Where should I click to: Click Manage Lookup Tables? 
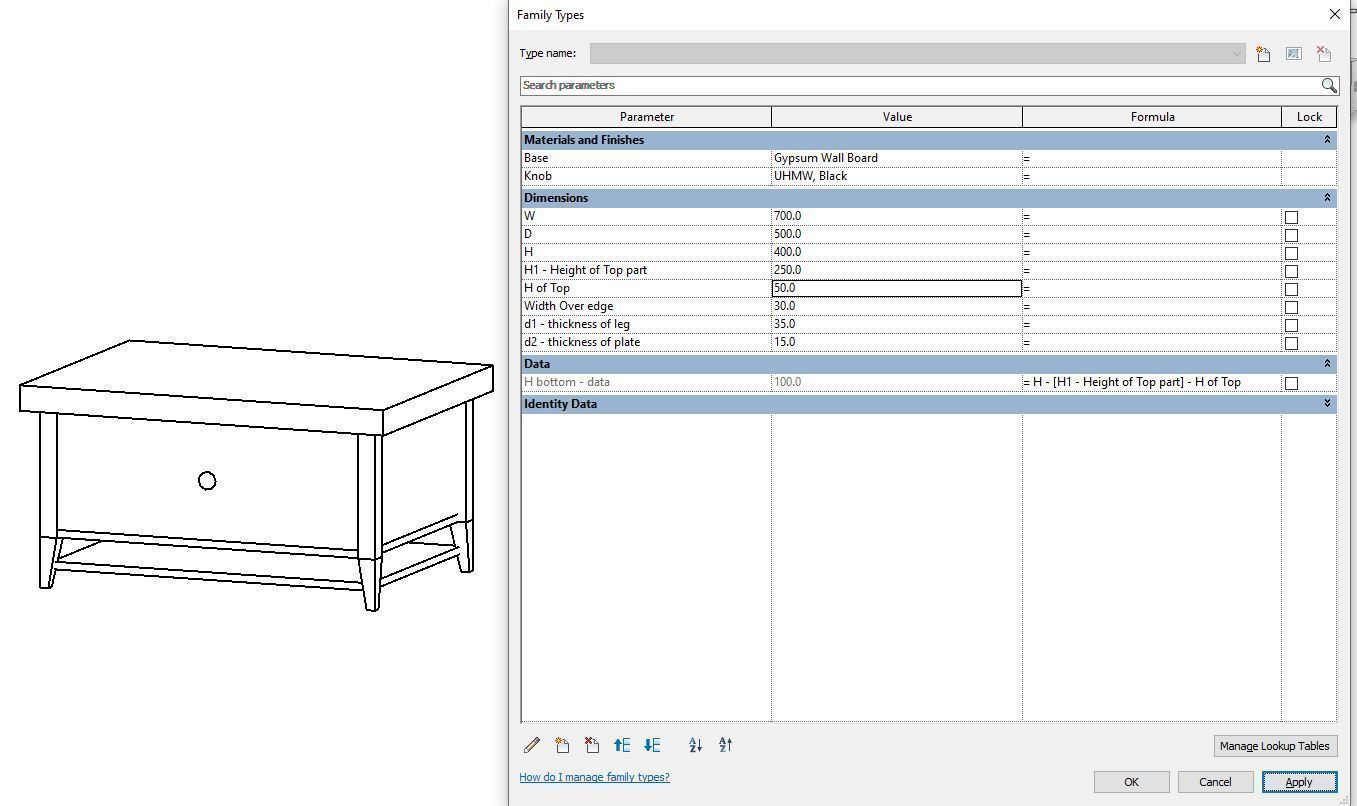[1275, 746]
